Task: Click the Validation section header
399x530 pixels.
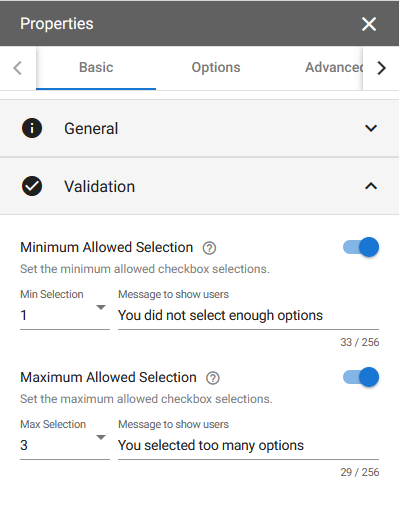Action: [x=200, y=186]
